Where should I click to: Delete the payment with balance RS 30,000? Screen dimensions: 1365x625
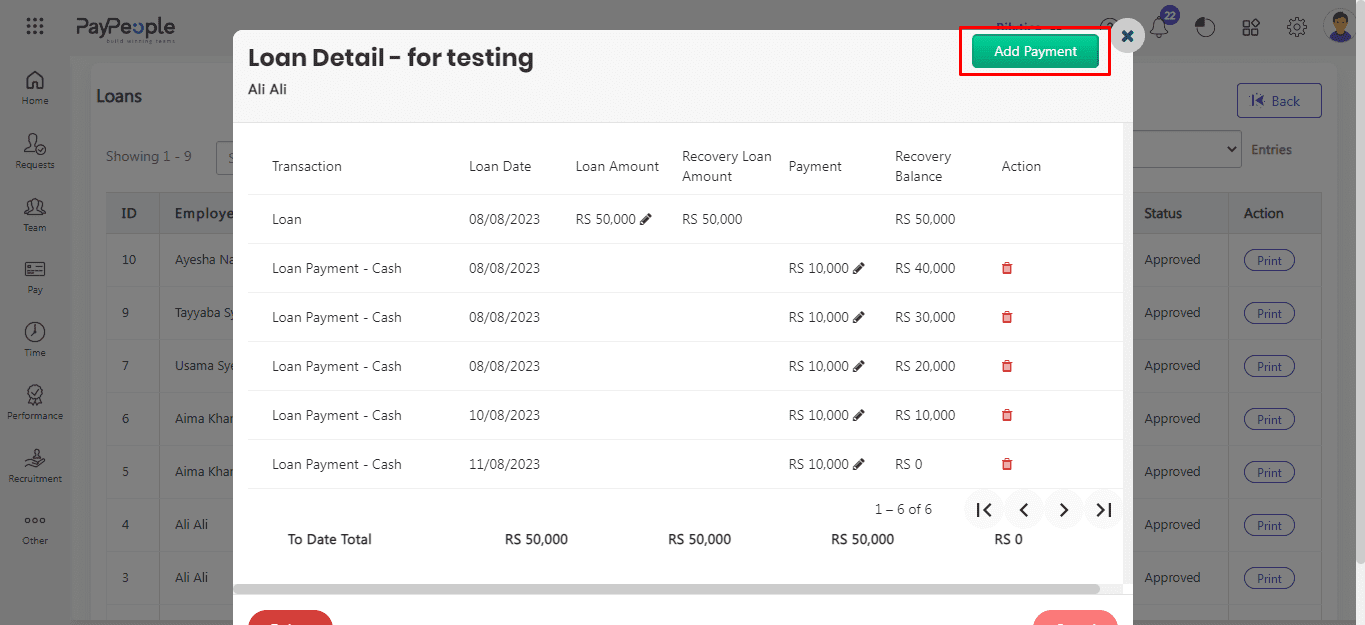pos(1007,317)
